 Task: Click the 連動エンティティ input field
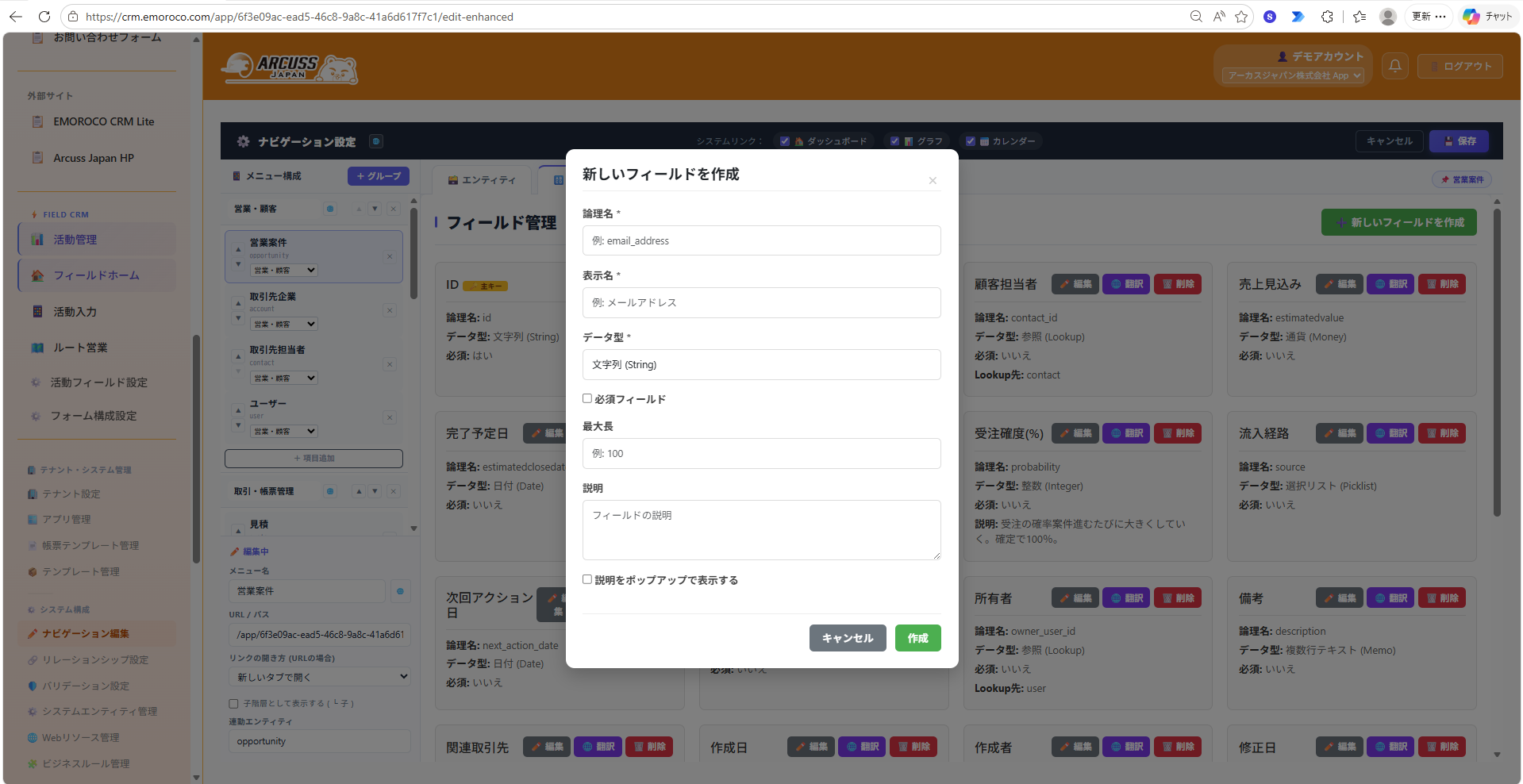(320, 741)
